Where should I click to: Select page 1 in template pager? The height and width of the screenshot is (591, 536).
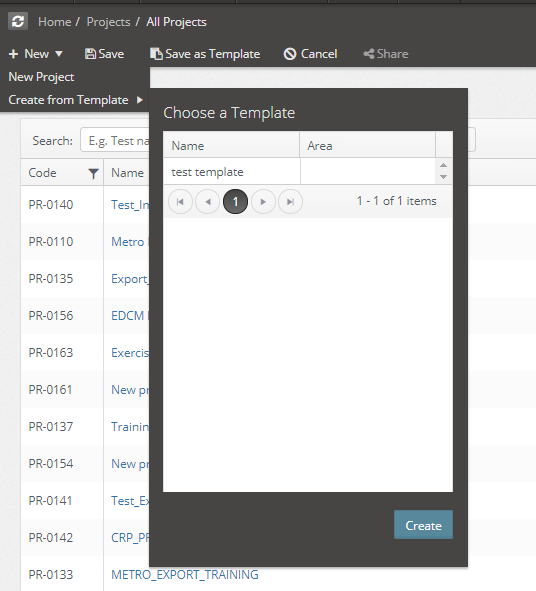point(235,202)
